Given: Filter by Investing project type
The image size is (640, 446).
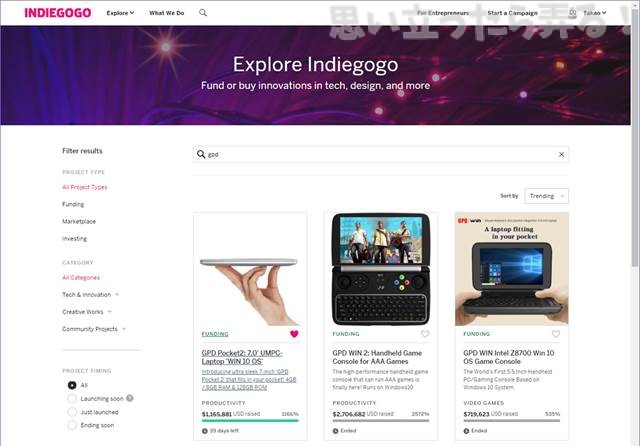Looking at the screenshot, I should tap(74, 238).
